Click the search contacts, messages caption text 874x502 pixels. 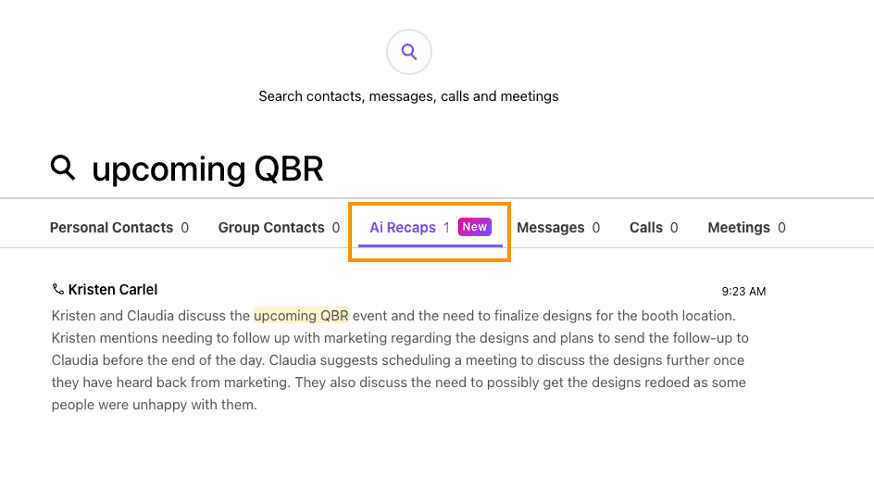pyautogui.click(x=409, y=96)
